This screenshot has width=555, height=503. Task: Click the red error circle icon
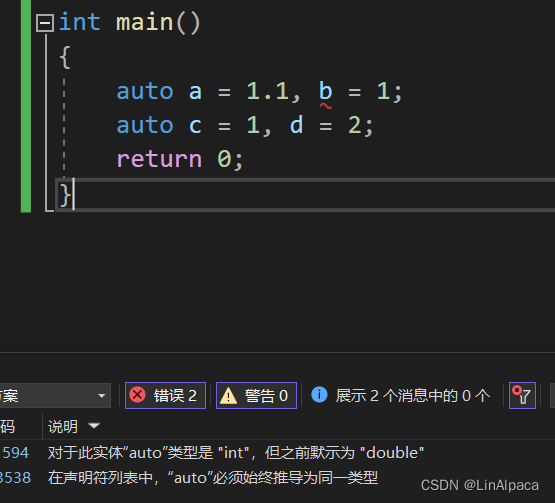coord(137,395)
